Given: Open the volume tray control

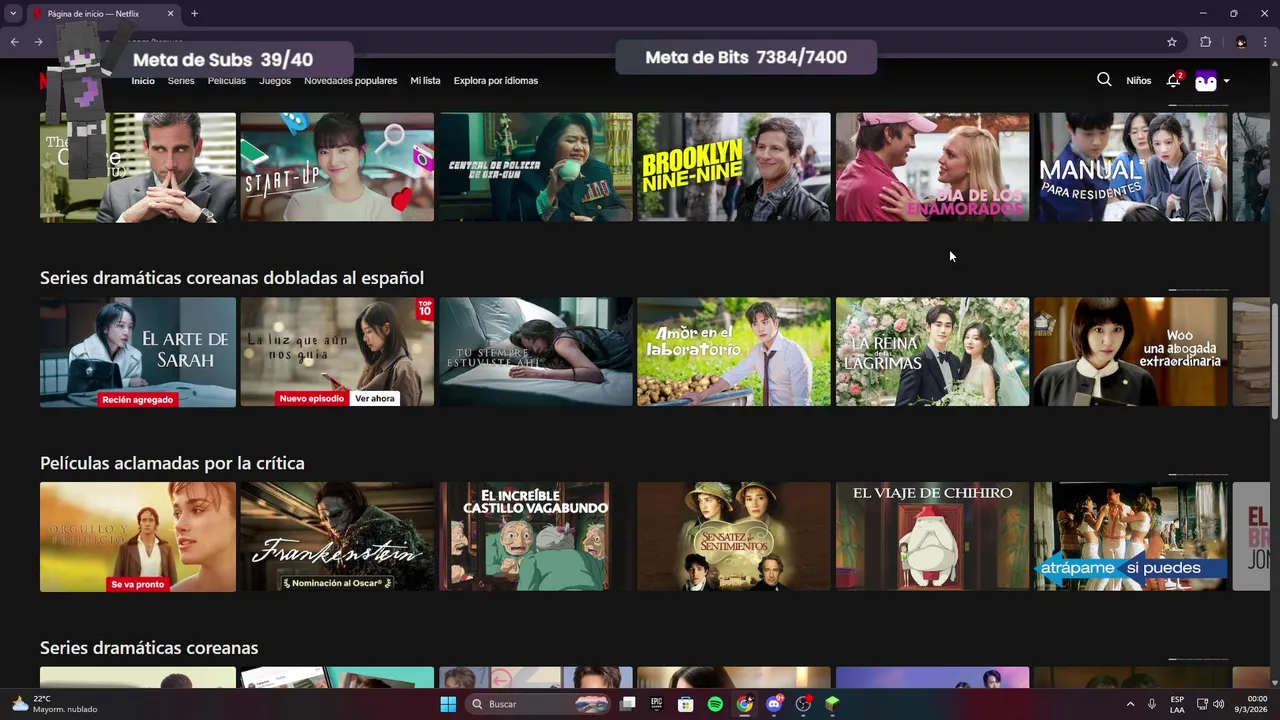Looking at the screenshot, I should [x=1218, y=704].
